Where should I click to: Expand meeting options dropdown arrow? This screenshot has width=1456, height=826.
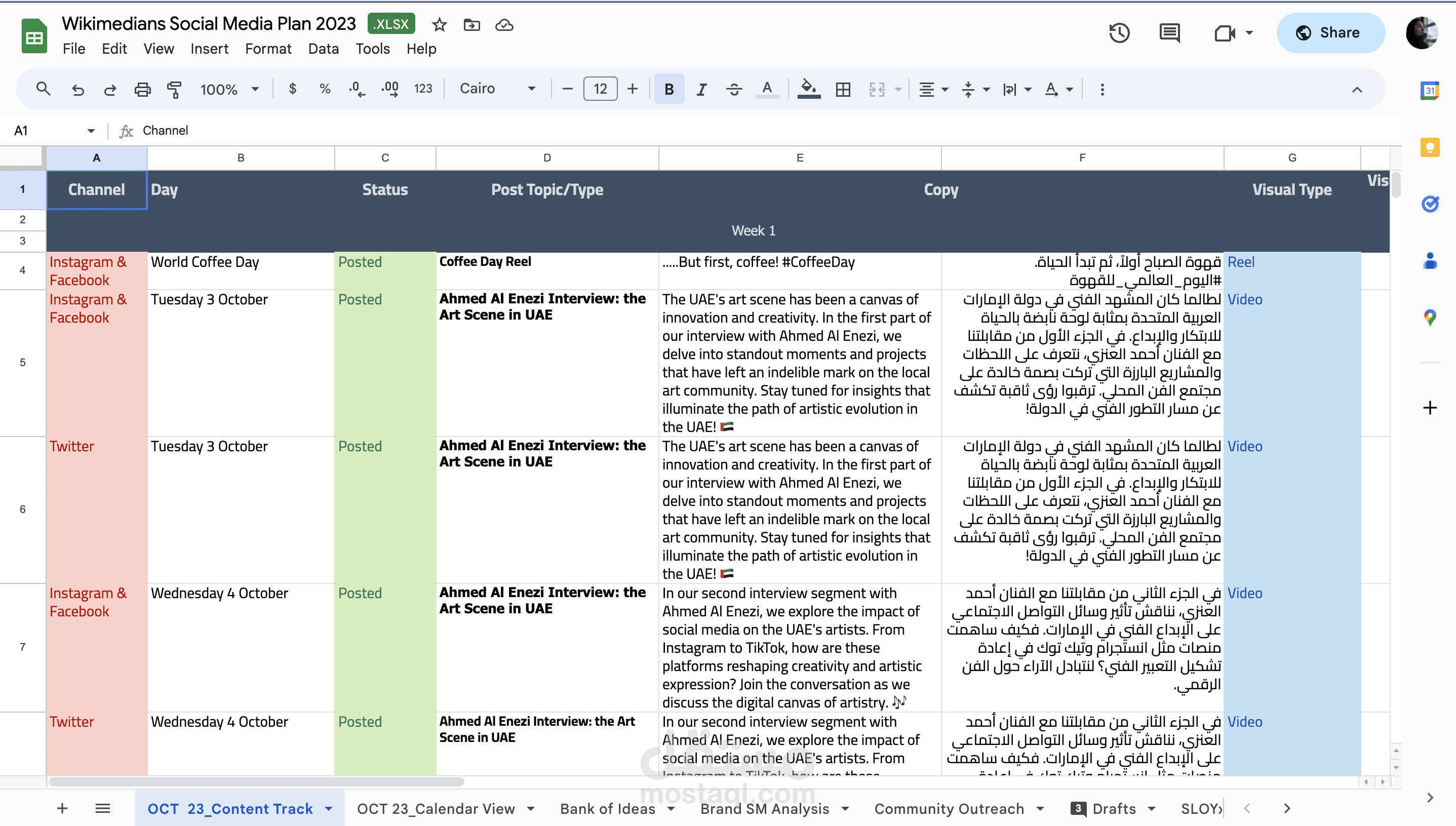(x=1249, y=32)
